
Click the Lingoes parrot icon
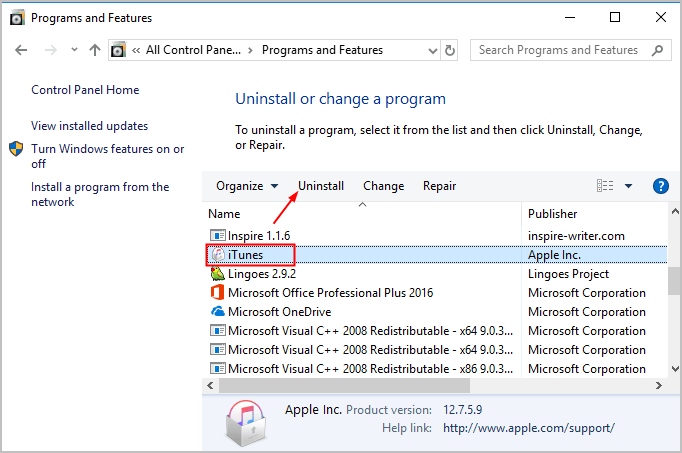[x=217, y=274]
